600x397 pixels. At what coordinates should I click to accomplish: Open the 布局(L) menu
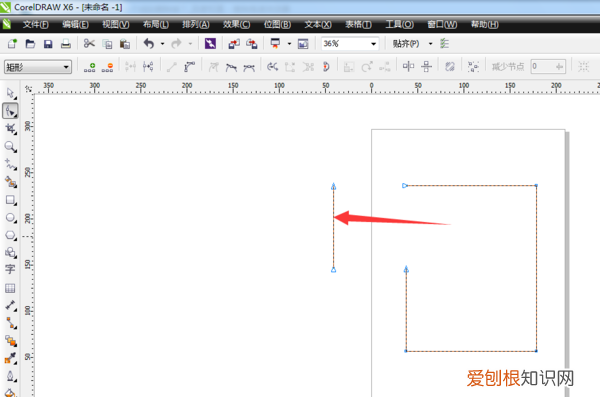pyautogui.click(x=155, y=25)
